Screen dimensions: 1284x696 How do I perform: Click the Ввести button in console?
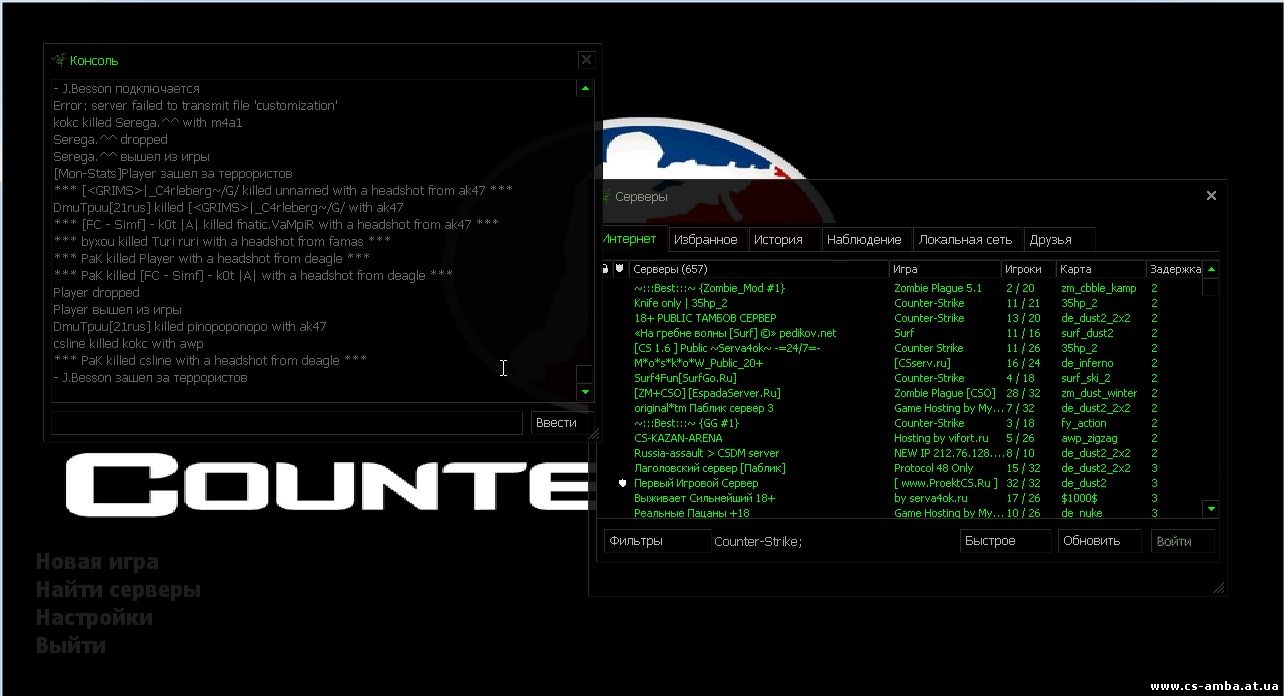(x=562, y=423)
